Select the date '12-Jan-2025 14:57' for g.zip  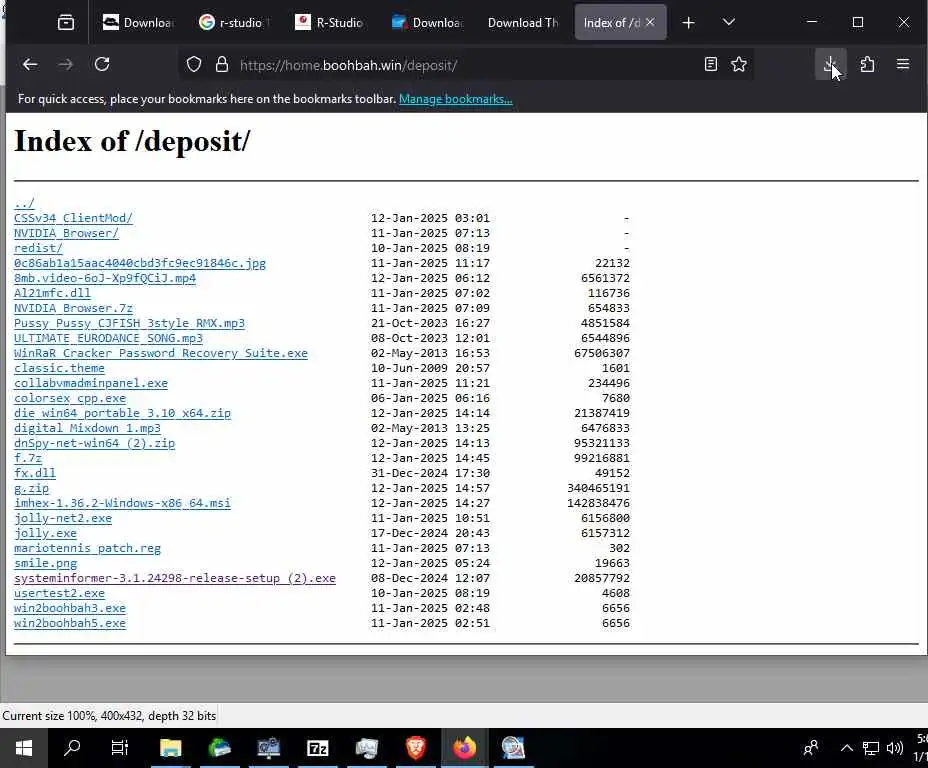tap(430, 488)
